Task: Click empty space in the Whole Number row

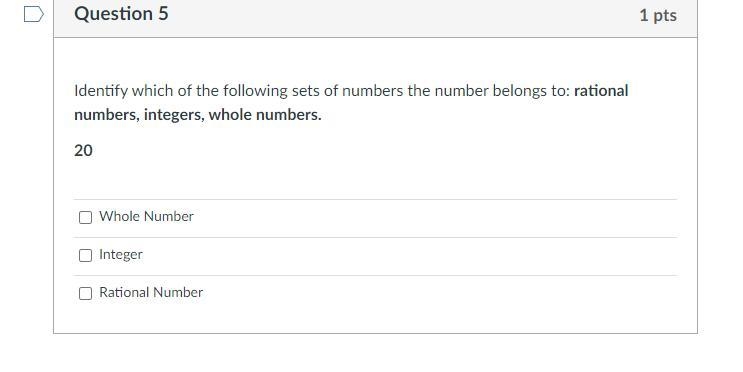Action: click(x=426, y=218)
